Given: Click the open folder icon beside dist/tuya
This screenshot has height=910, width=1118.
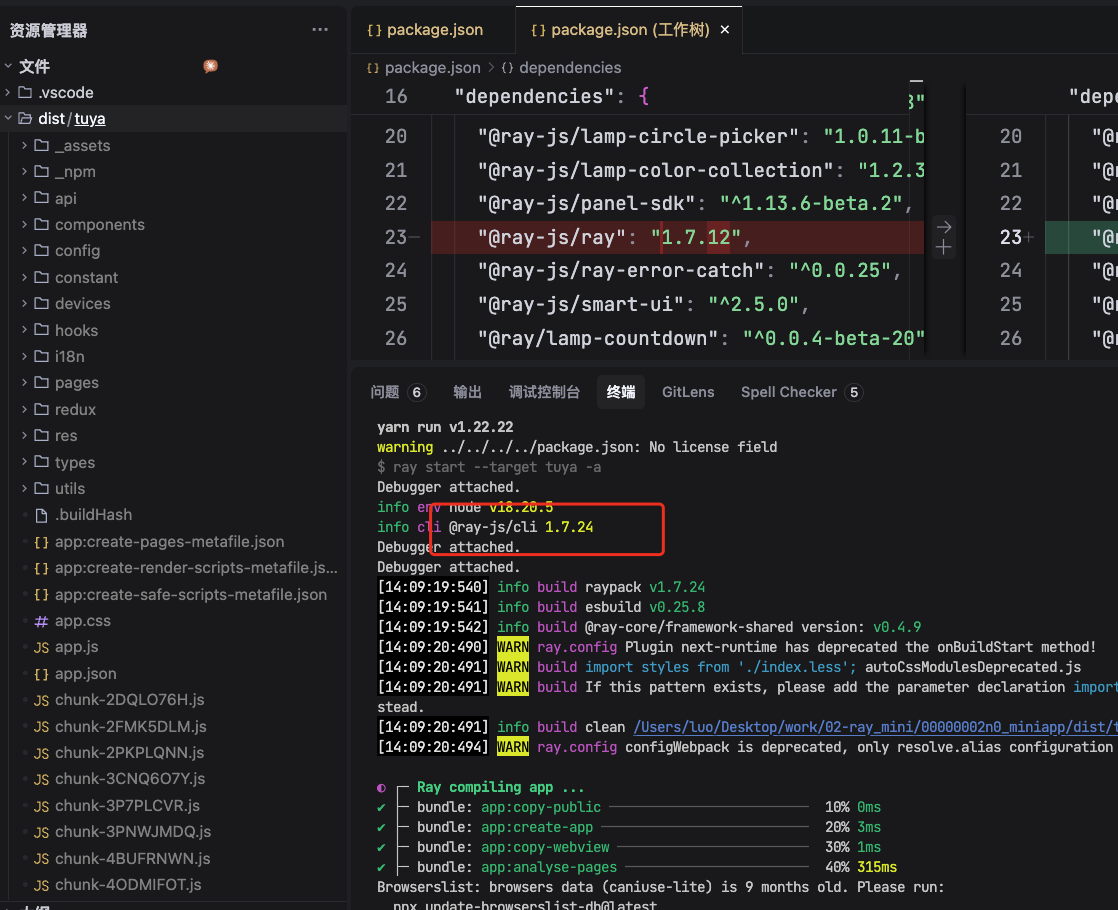Looking at the screenshot, I should tap(26, 118).
